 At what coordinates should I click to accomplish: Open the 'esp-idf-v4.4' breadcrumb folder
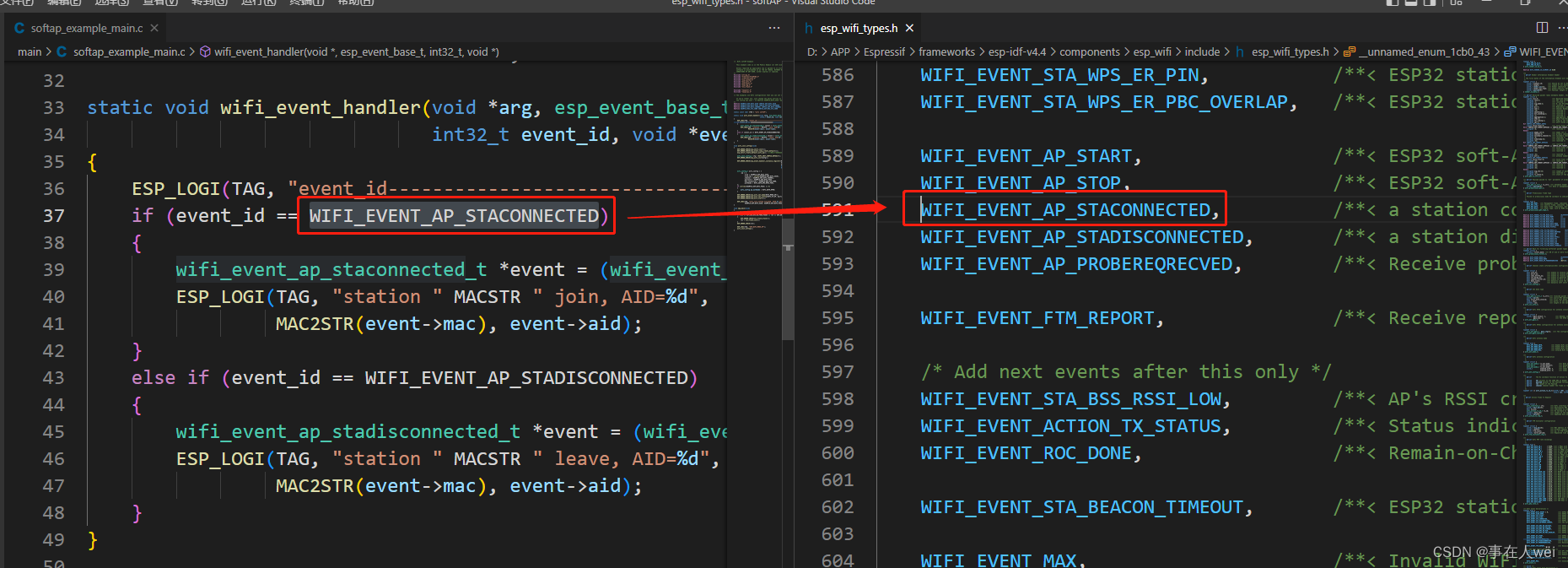[x=1017, y=51]
